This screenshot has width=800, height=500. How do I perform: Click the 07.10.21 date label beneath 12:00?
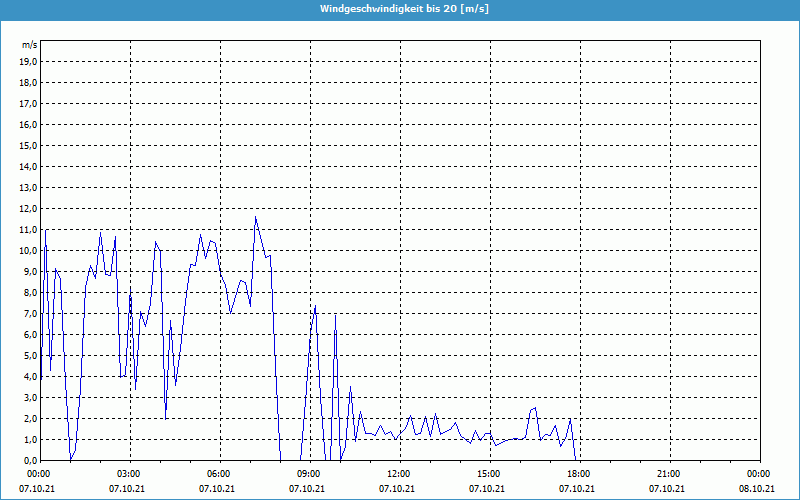(x=397, y=489)
